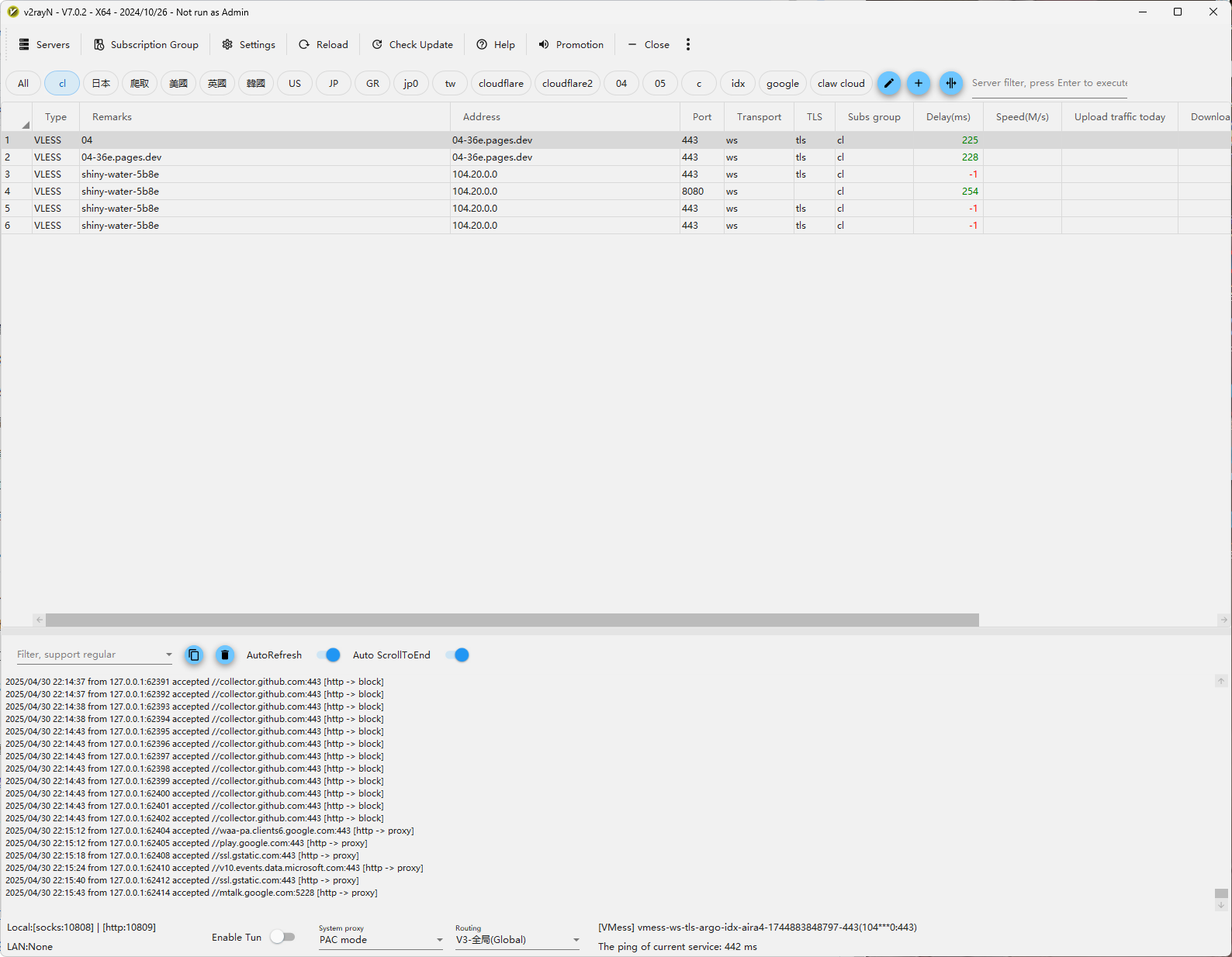Expand the System proxy PAC mode dropdown

click(x=381, y=940)
